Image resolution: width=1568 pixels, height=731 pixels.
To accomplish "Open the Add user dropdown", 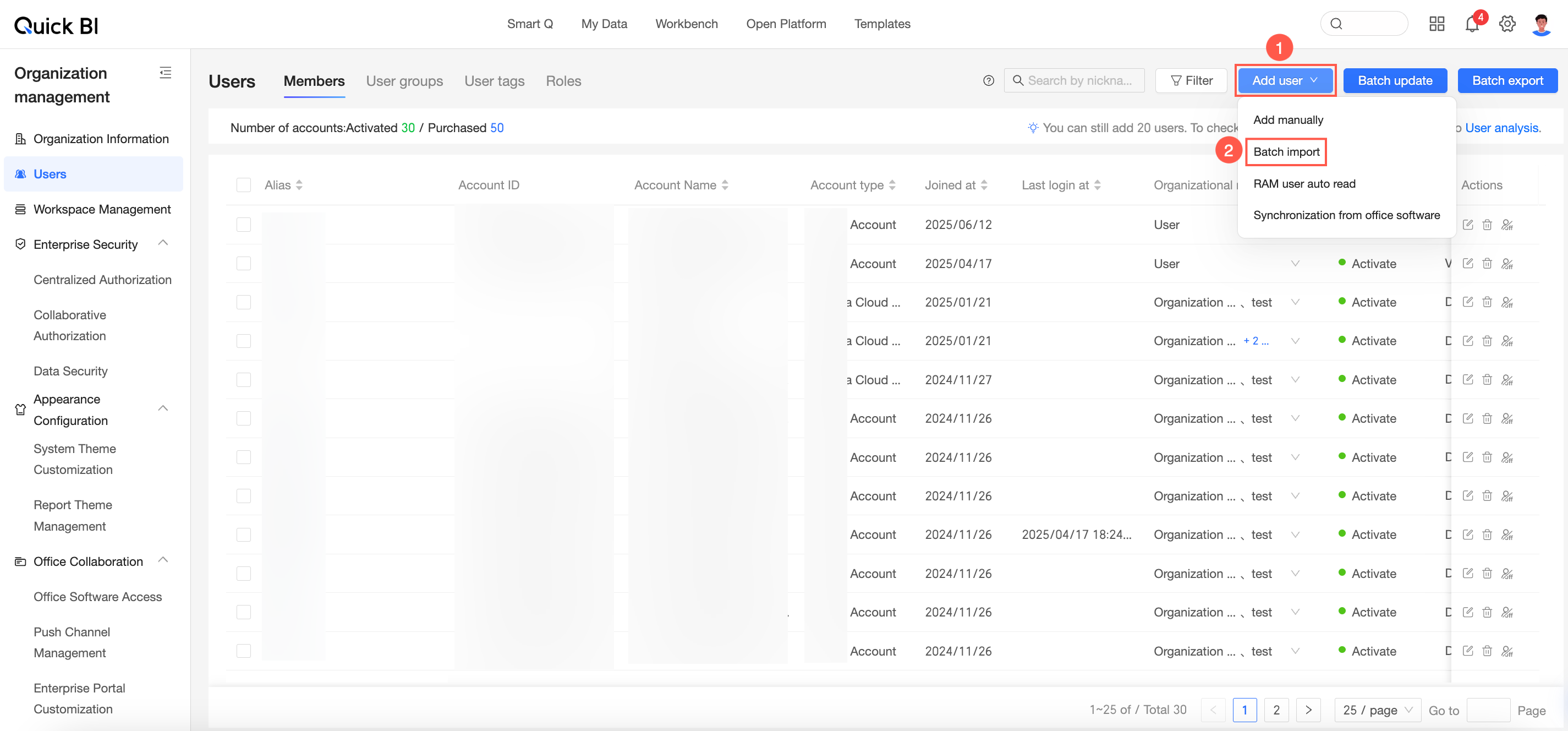I will [1285, 80].
